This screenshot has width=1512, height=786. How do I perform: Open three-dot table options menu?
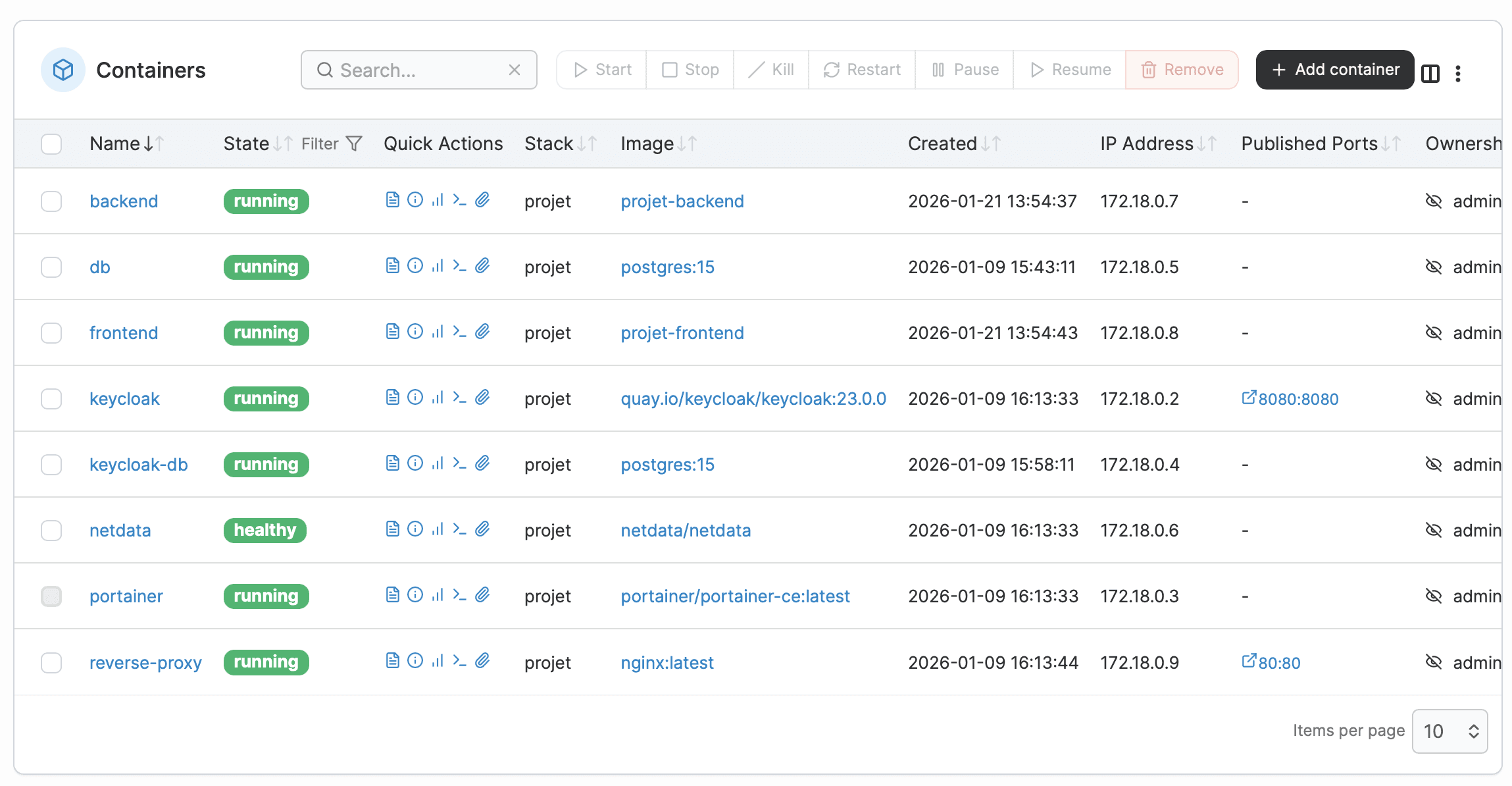(x=1458, y=73)
